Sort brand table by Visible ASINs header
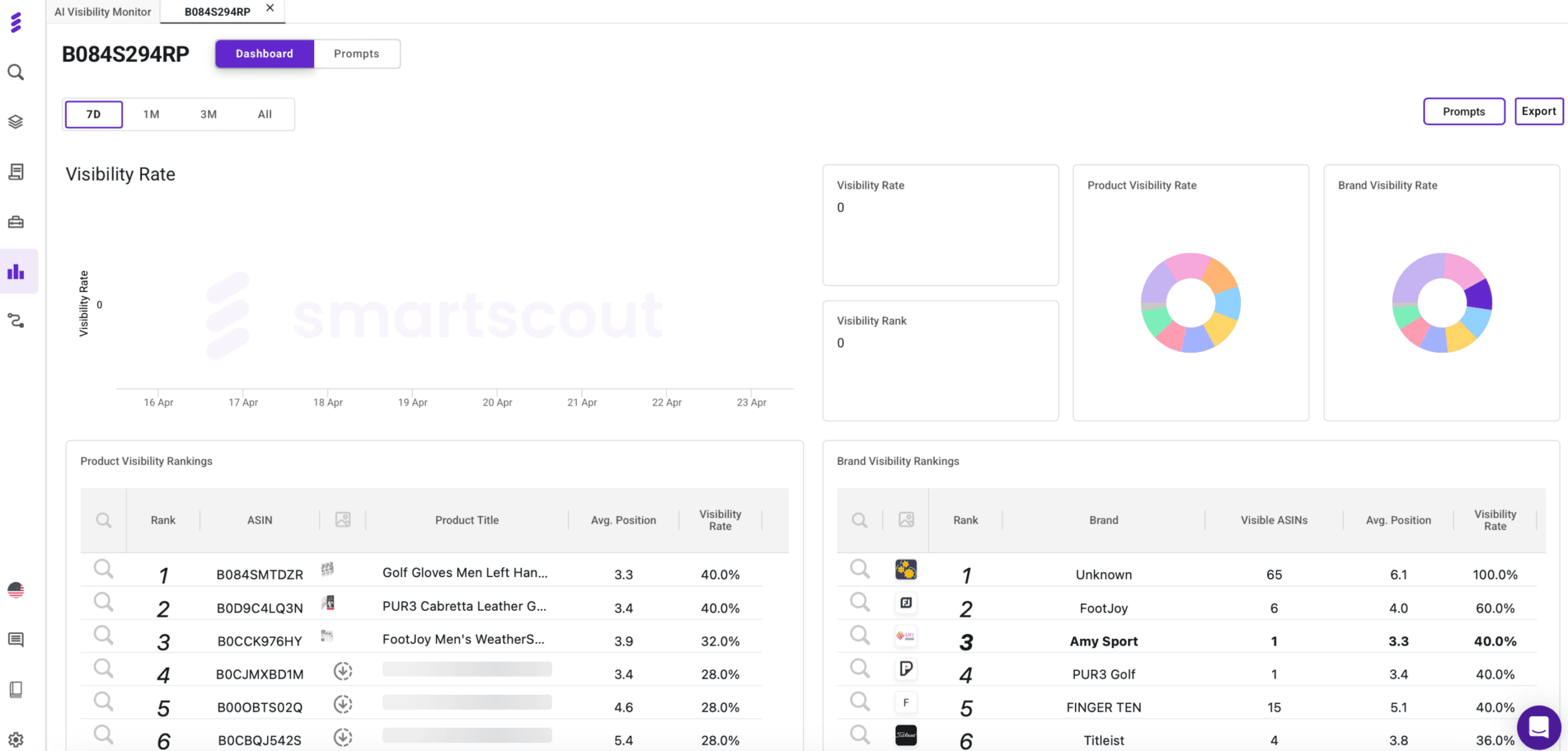 tap(1273, 520)
